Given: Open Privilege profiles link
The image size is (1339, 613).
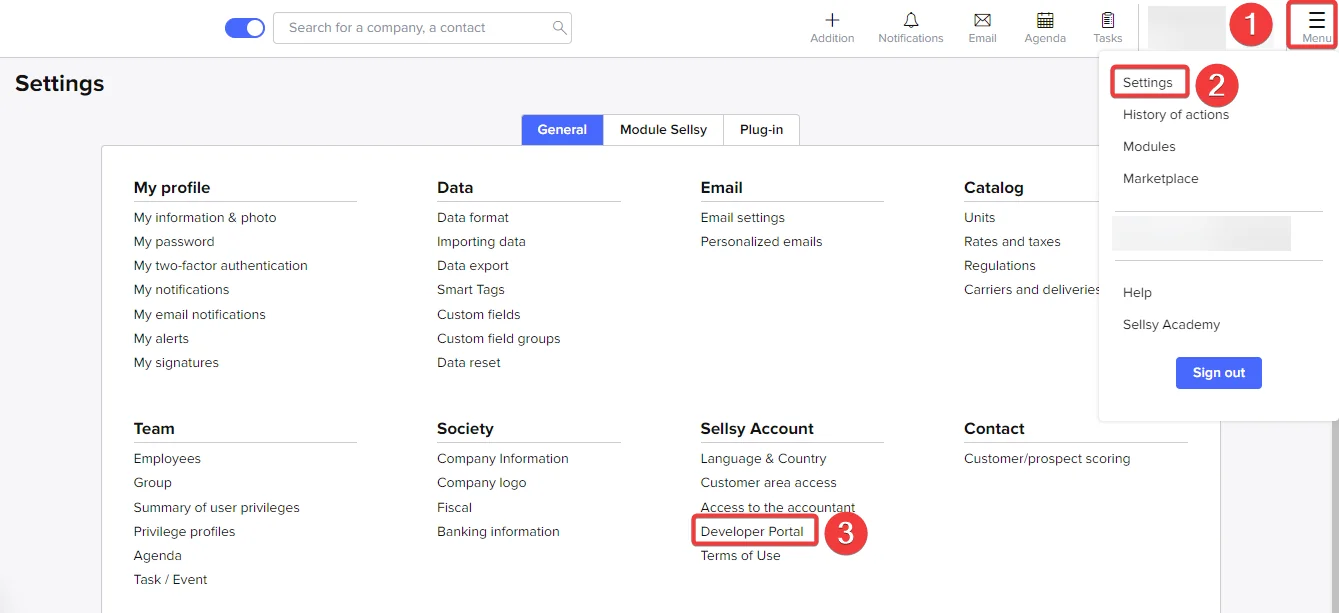Looking at the screenshot, I should pyautogui.click(x=185, y=531).
